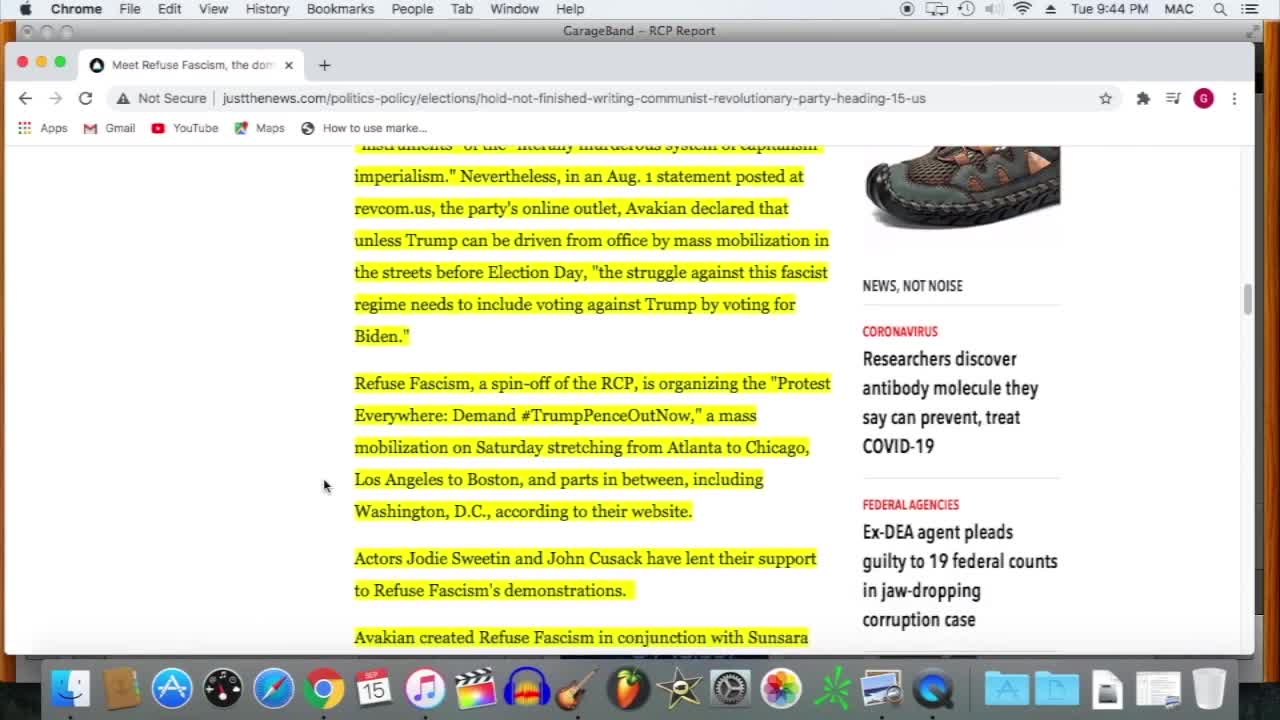Open GarageBand guitar icon in Dock
Image resolution: width=1280 pixels, height=720 pixels.
577,688
